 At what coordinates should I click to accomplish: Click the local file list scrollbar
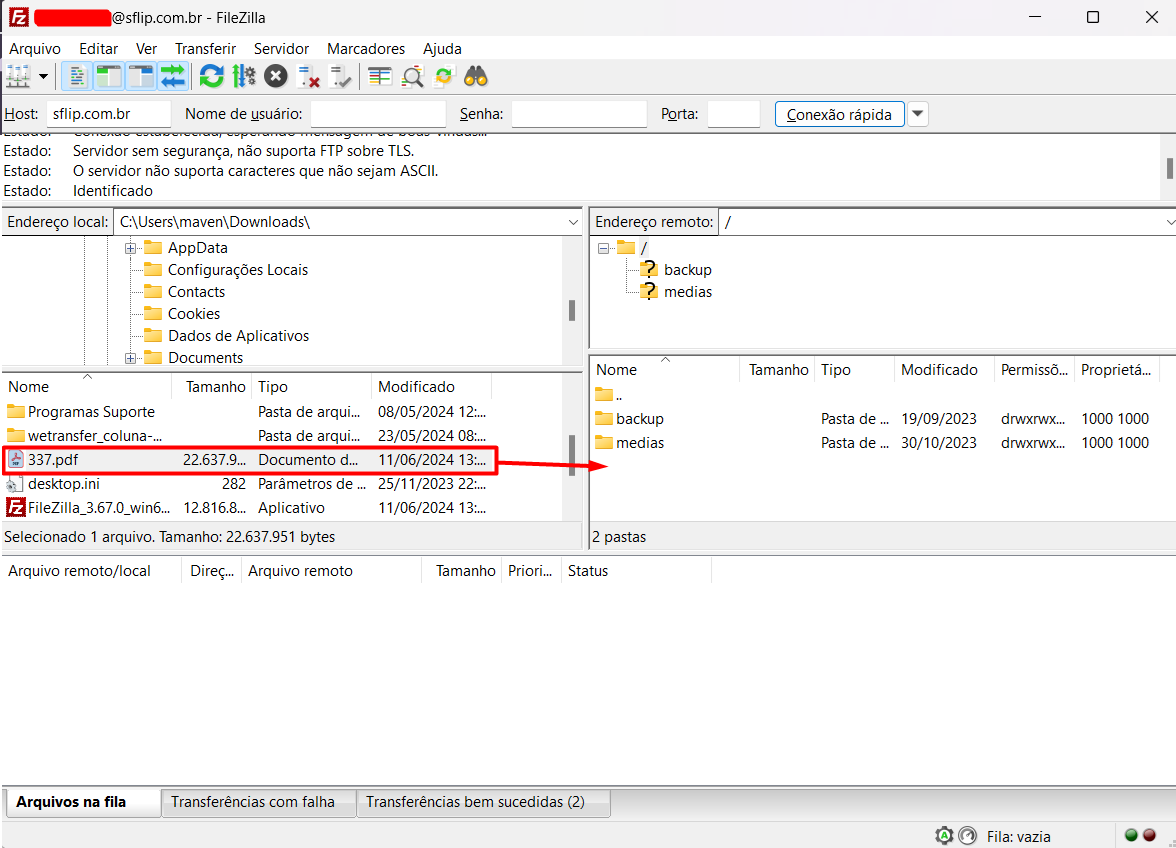tap(572, 454)
